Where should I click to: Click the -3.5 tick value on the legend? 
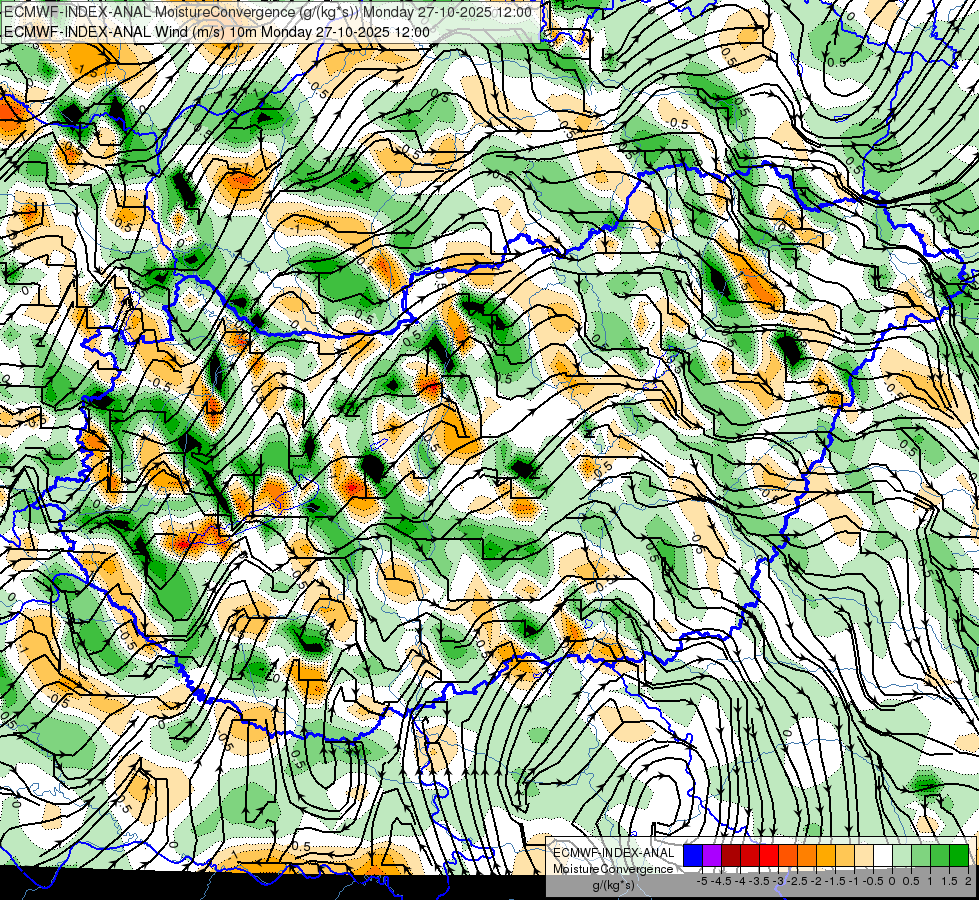(x=760, y=881)
